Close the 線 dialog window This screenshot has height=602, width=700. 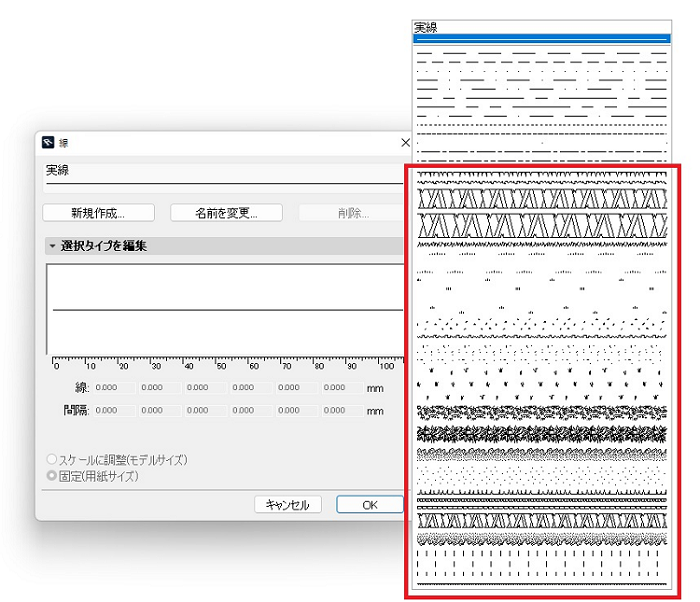(x=405, y=143)
